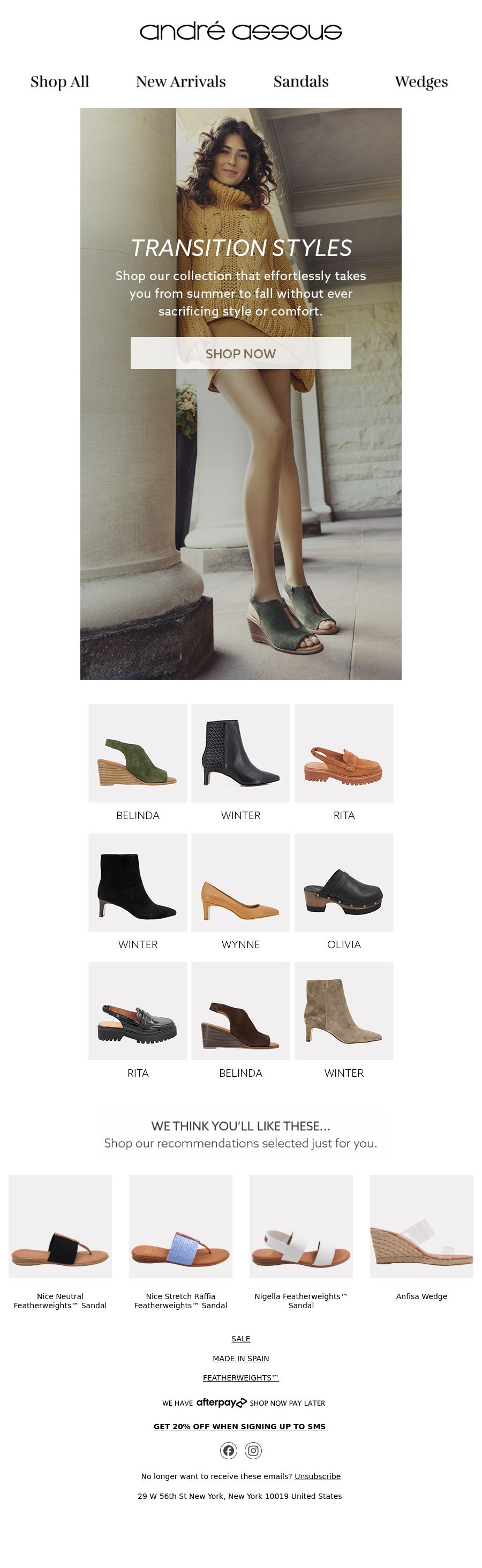Open the Anfisa Wedge recommendation
482x1568 pixels.
click(422, 1227)
